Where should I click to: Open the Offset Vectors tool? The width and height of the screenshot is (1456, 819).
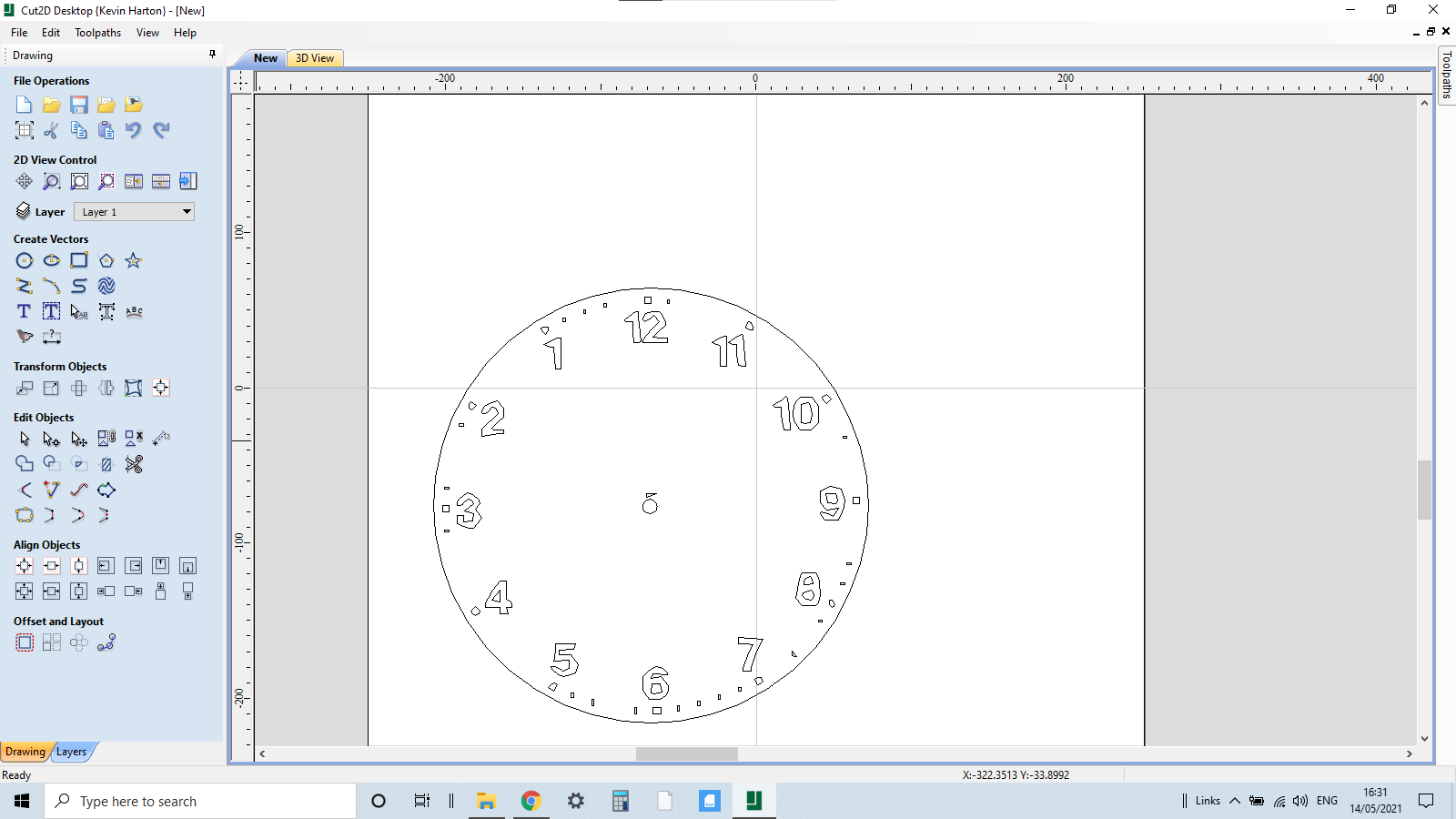pyautogui.click(x=25, y=642)
